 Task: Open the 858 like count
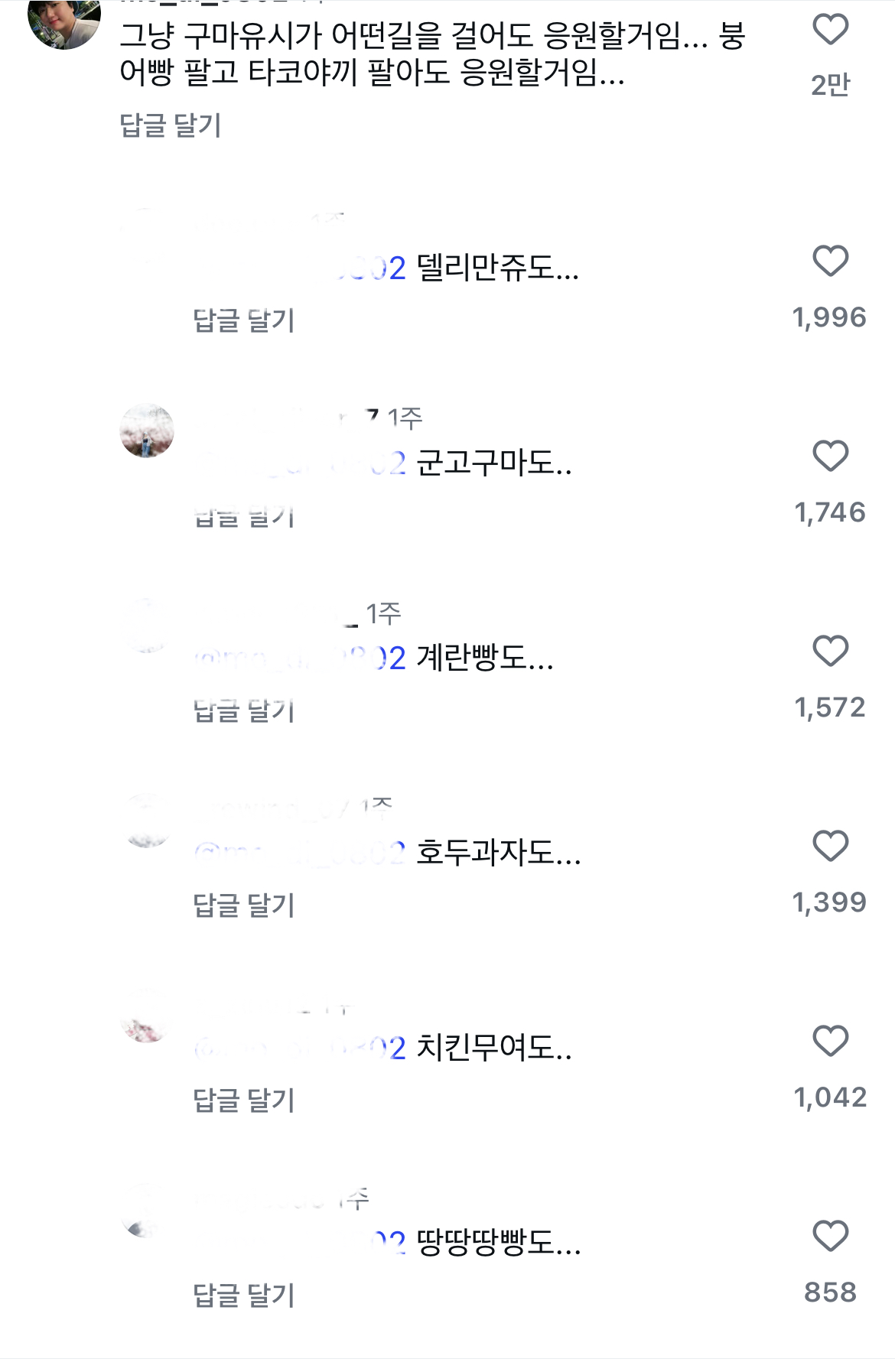pyautogui.click(x=830, y=1292)
